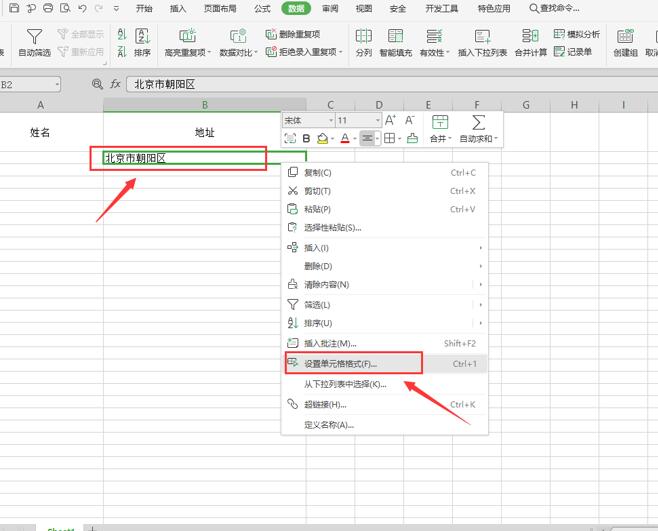This screenshot has height=531, width=658.
Task: Click the 自动筛选 filter icon
Action: 34,37
